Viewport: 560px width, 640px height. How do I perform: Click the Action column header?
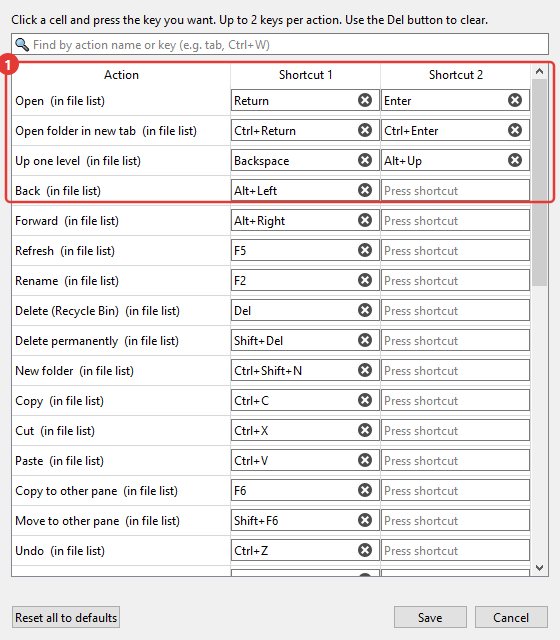point(121,75)
